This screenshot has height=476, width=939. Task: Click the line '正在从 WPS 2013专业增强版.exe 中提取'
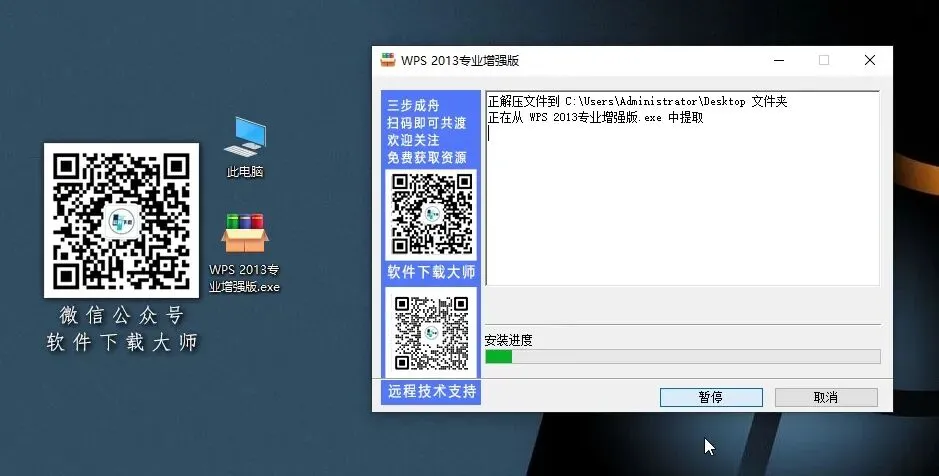pos(595,117)
